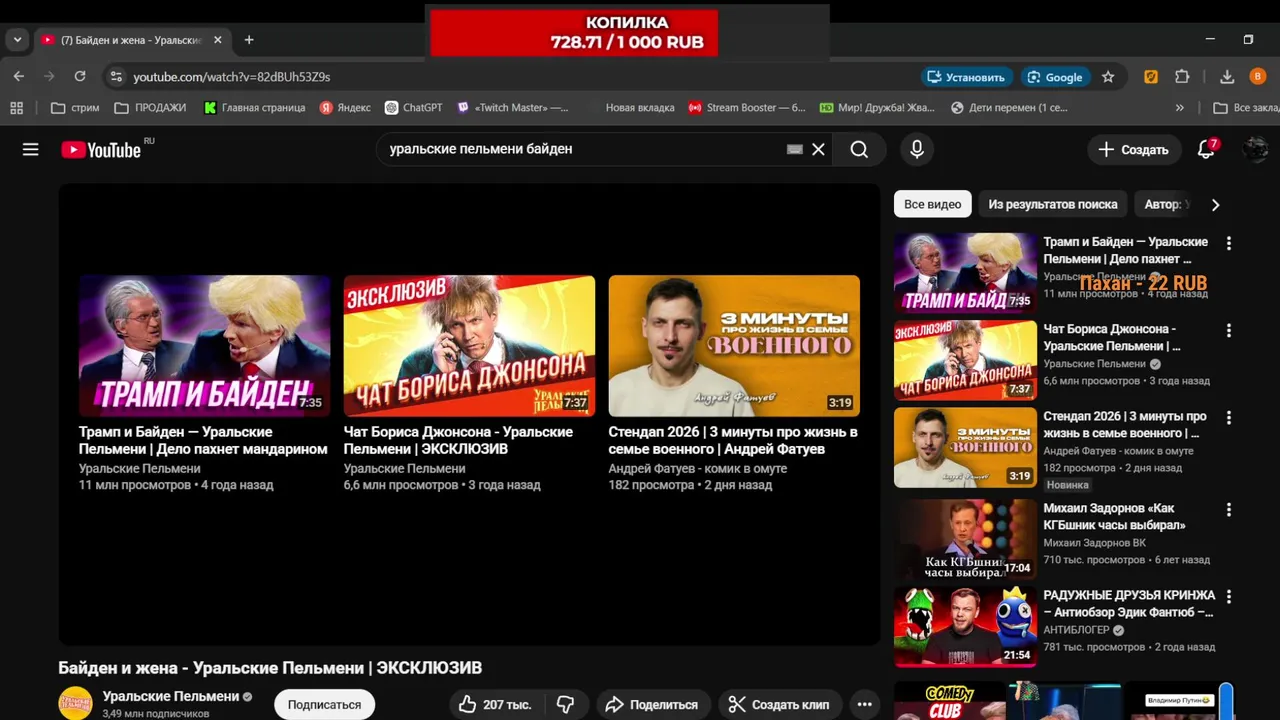
Task: Open sidebar Михаил Задорнов video thumbnail
Action: (966, 539)
